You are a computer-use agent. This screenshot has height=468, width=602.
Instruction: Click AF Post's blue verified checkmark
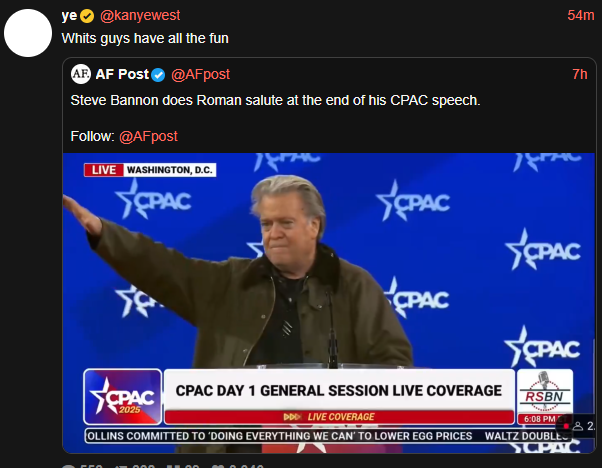point(158,75)
